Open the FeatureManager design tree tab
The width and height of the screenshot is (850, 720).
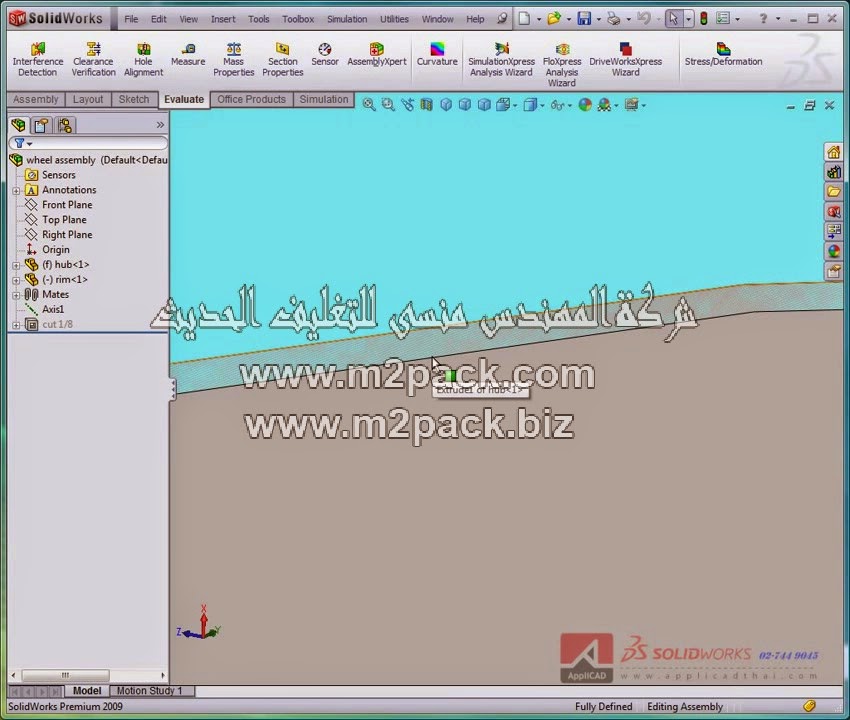[18, 125]
